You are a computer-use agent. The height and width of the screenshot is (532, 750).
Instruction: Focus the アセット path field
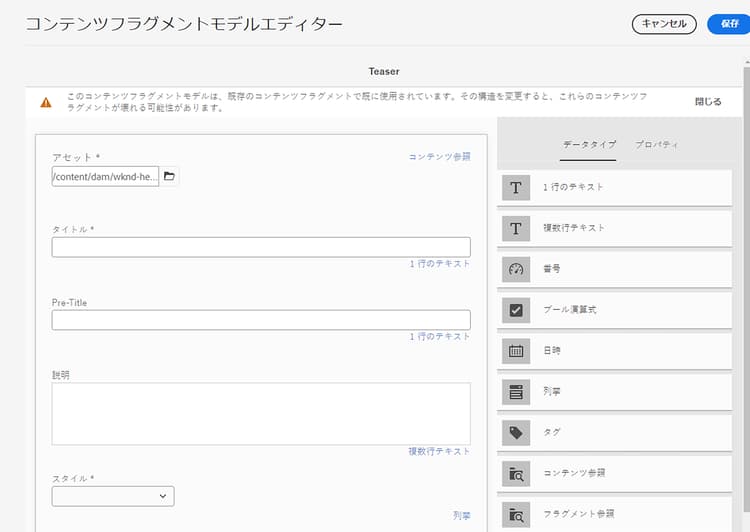tap(105, 177)
